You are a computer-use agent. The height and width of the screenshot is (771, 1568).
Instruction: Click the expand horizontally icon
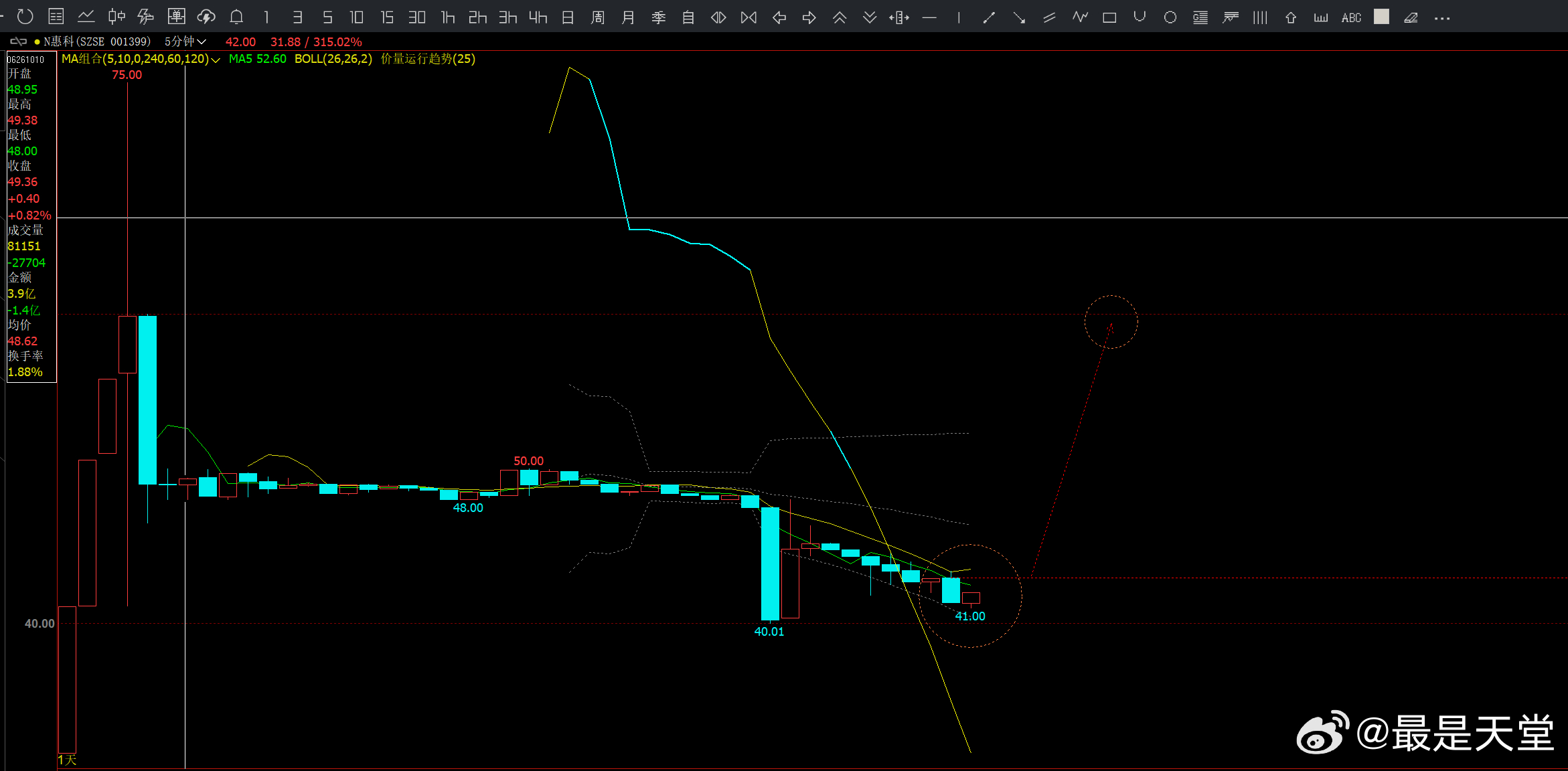[718, 17]
